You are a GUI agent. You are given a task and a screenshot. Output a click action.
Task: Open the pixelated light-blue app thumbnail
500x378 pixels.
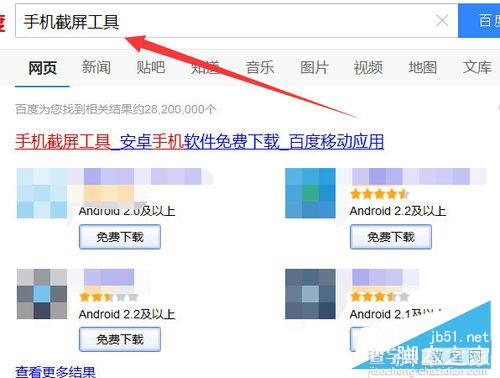pyautogui.click(x=42, y=193)
